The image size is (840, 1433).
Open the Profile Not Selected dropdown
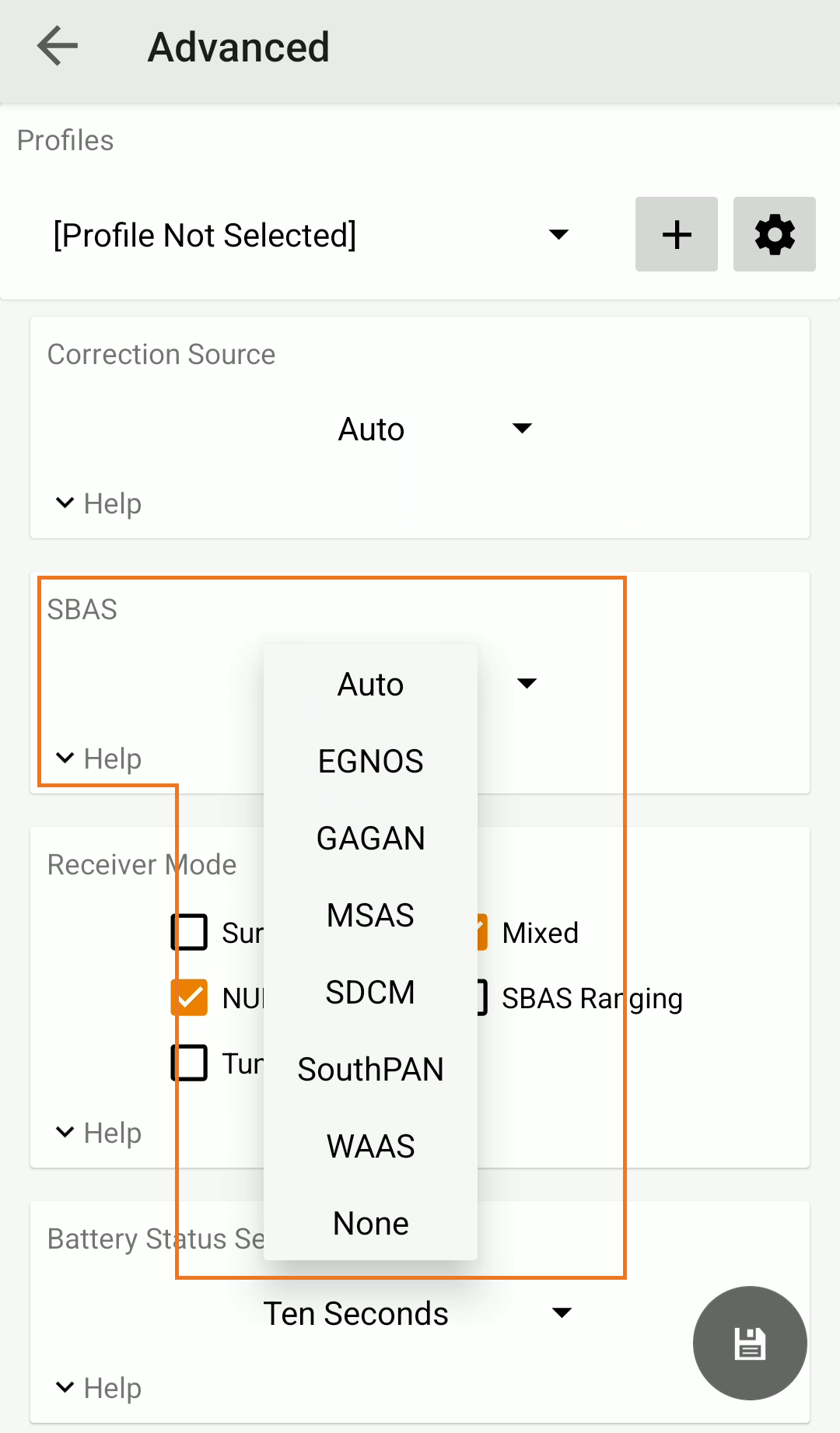(311, 235)
